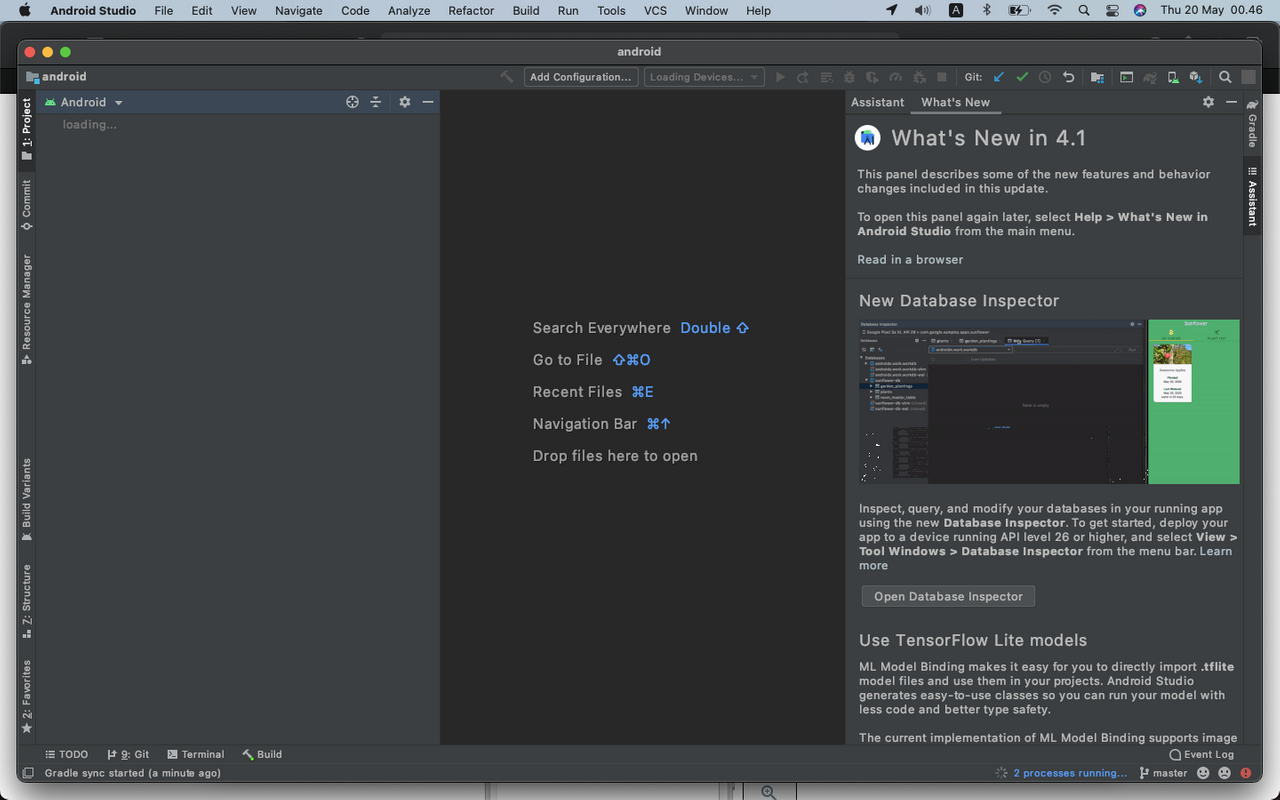Screen dimensions: 1280x800
Task: Toggle the 2: Favorites tool window
Action: (x=27, y=697)
